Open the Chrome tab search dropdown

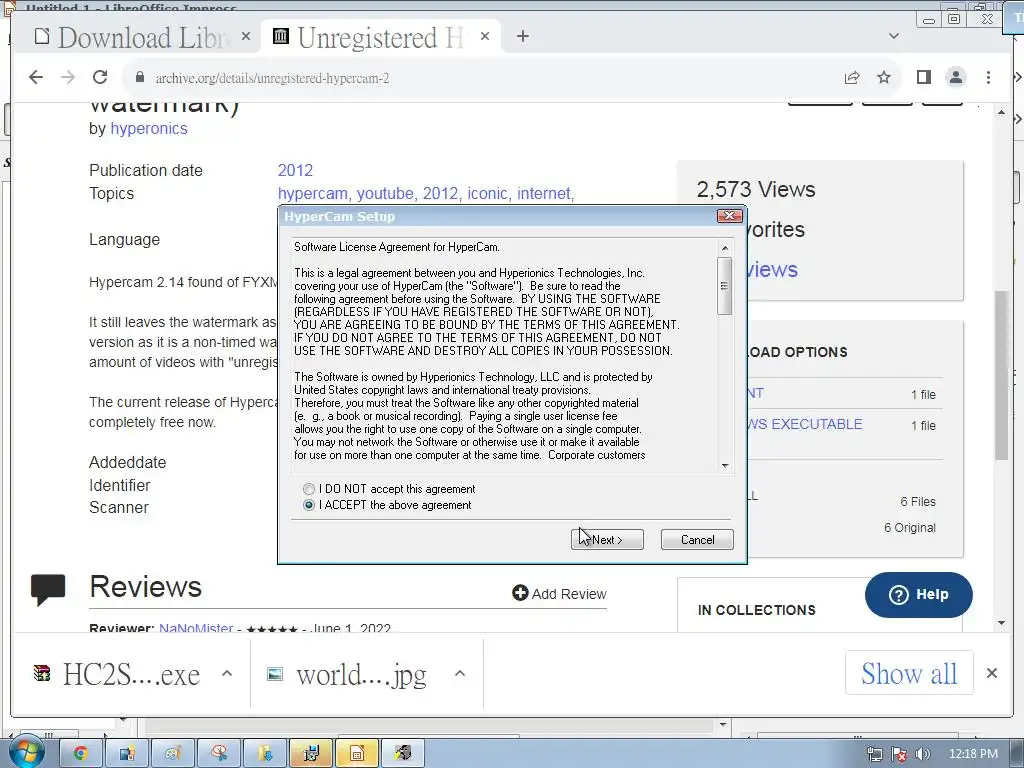click(894, 36)
